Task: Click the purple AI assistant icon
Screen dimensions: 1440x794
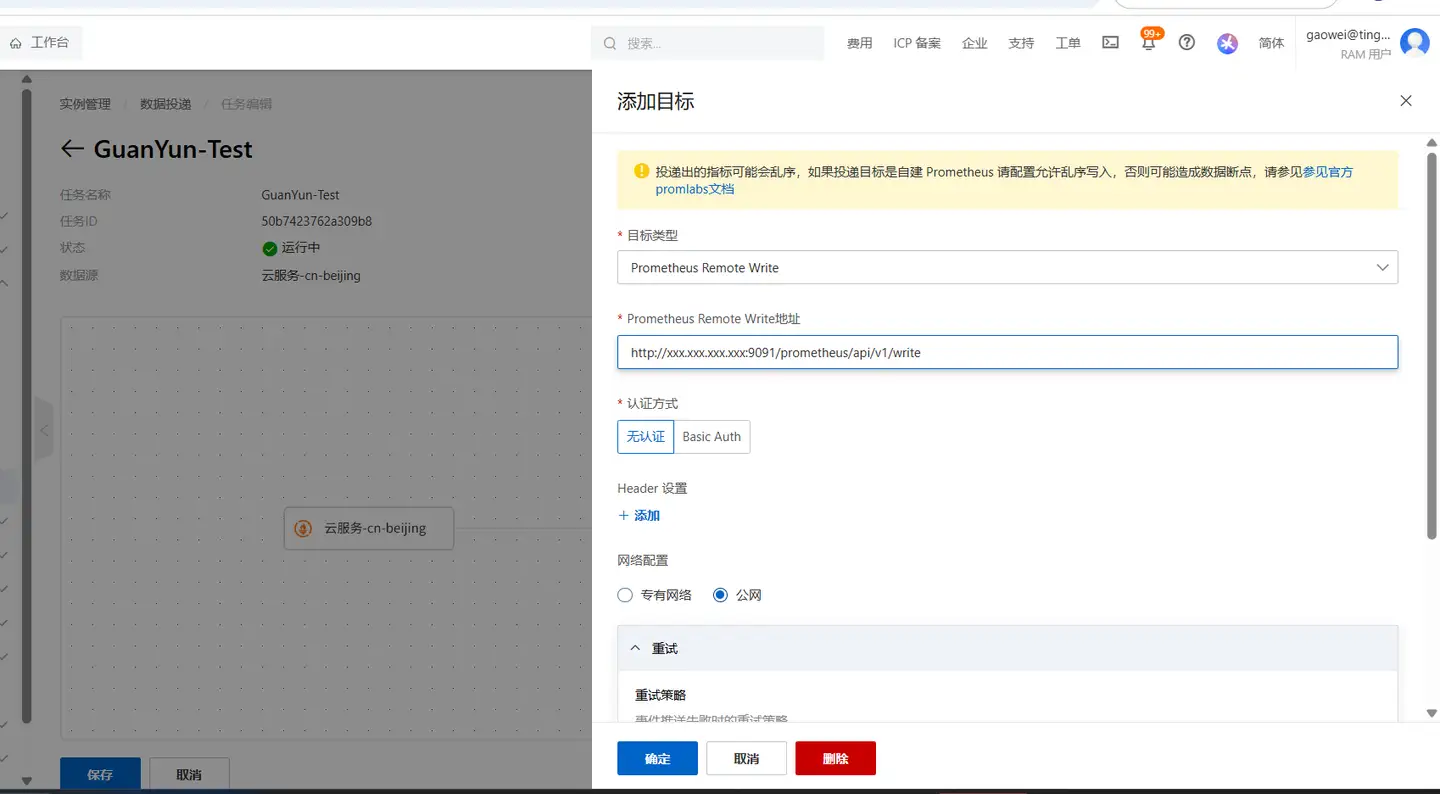Action: point(1227,43)
